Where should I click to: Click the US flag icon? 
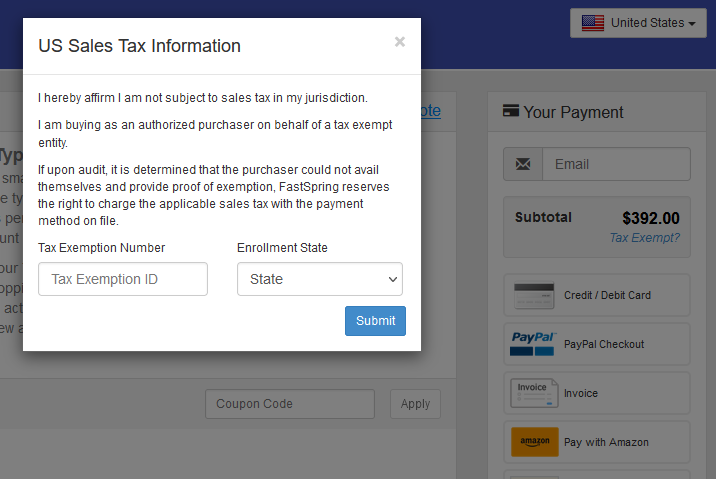pos(593,23)
